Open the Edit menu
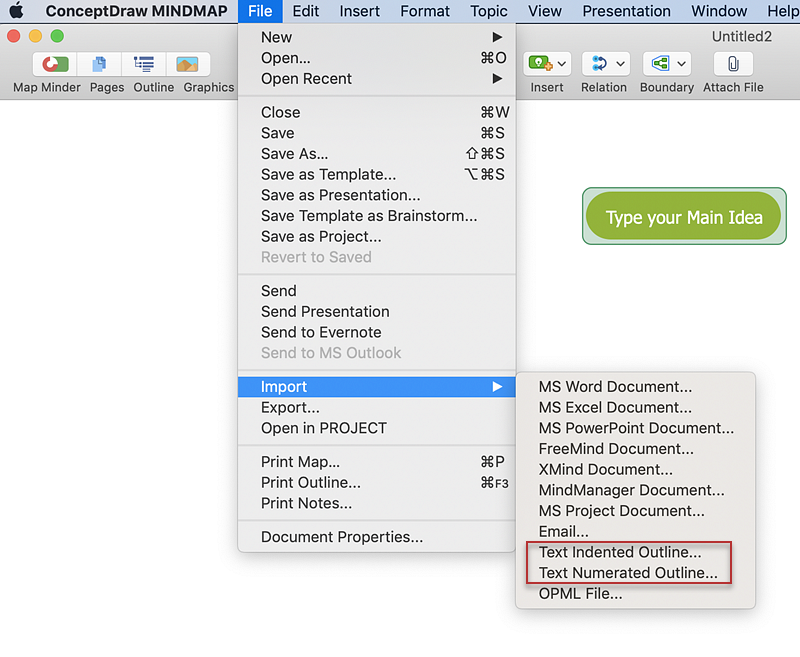This screenshot has height=657, width=800. click(306, 11)
